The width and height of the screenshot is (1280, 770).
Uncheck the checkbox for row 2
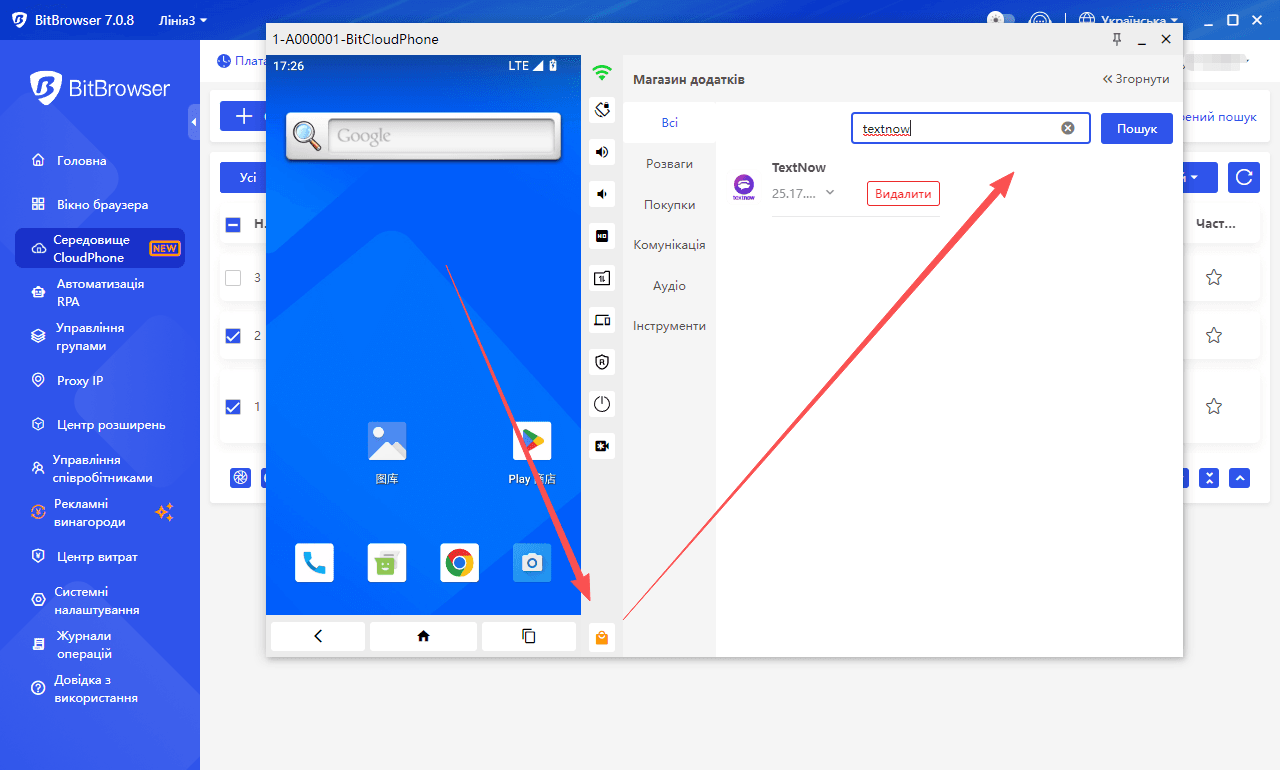coord(233,336)
